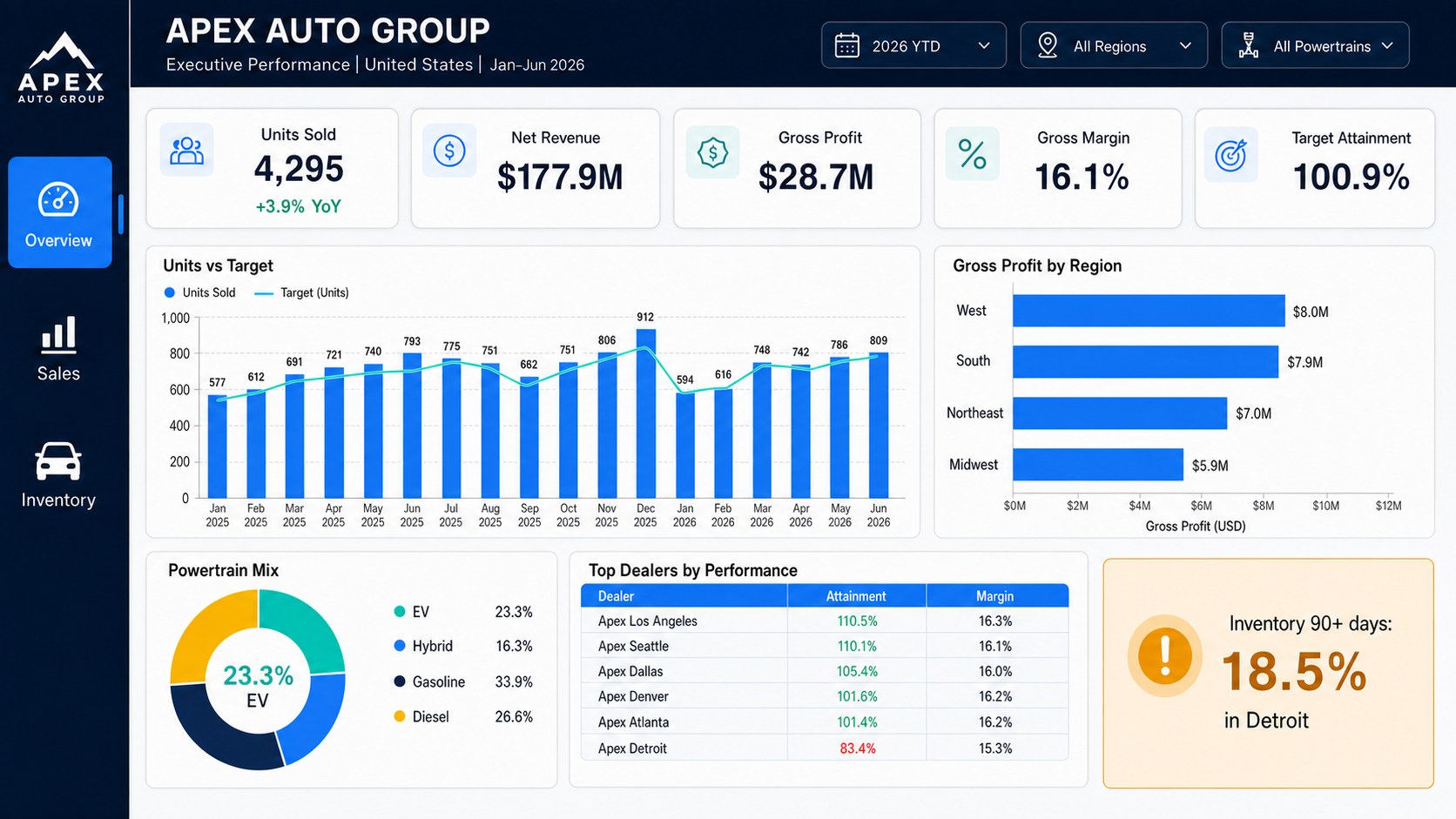Select the Overview tab label
This screenshot has width=1456, height=819.
pos(58,240)
